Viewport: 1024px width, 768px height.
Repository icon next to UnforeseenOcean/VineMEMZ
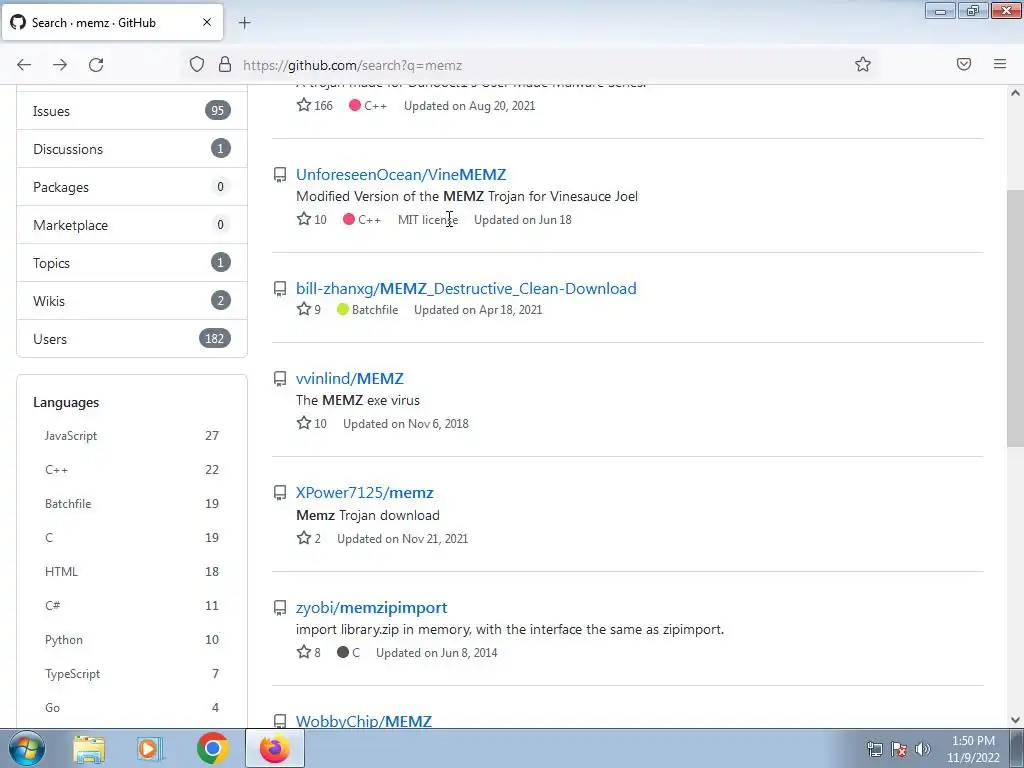[280, 175]
